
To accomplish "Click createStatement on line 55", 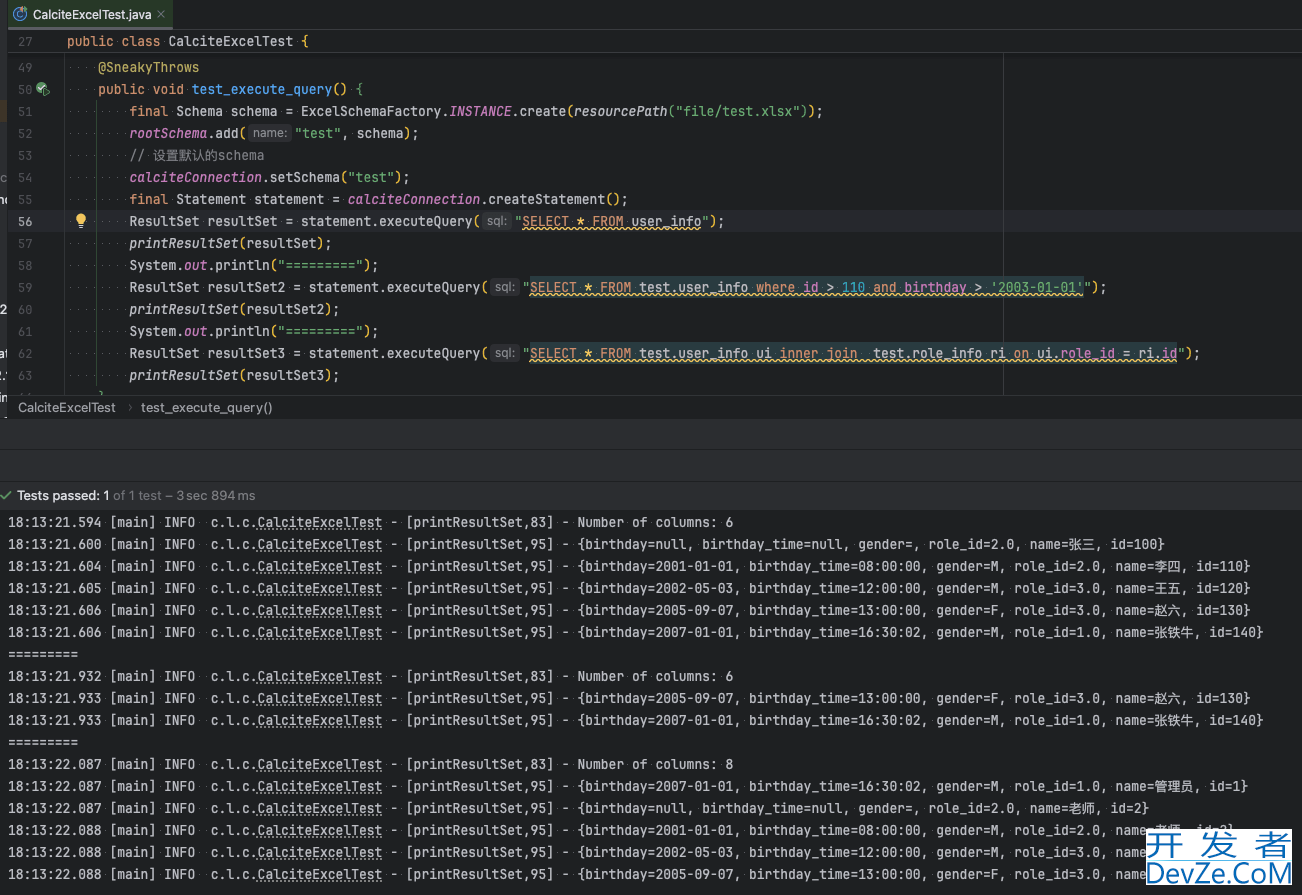I will click(x=547, y=199).
